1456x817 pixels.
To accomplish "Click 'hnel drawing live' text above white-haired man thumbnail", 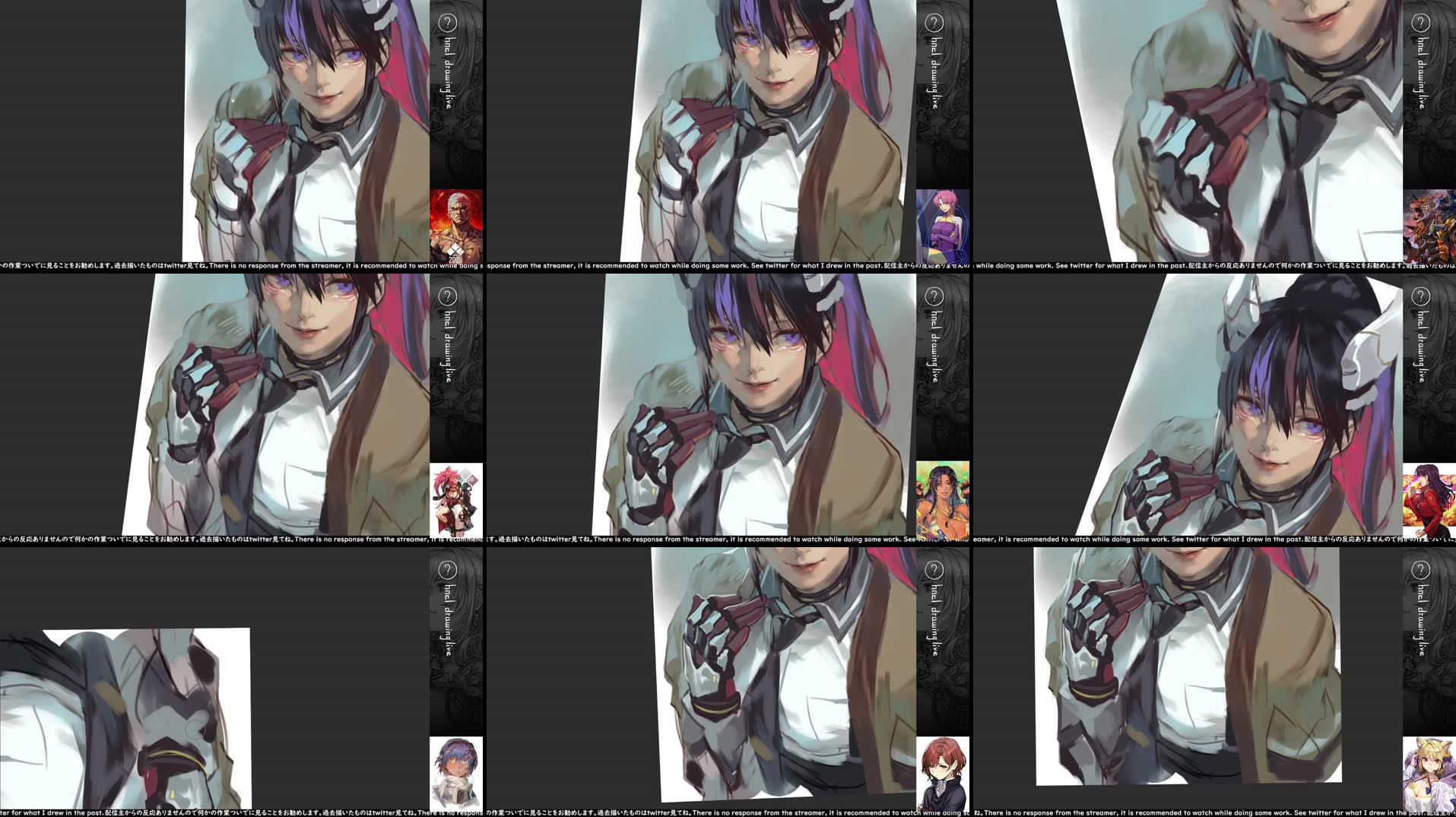I will (448, 73).
